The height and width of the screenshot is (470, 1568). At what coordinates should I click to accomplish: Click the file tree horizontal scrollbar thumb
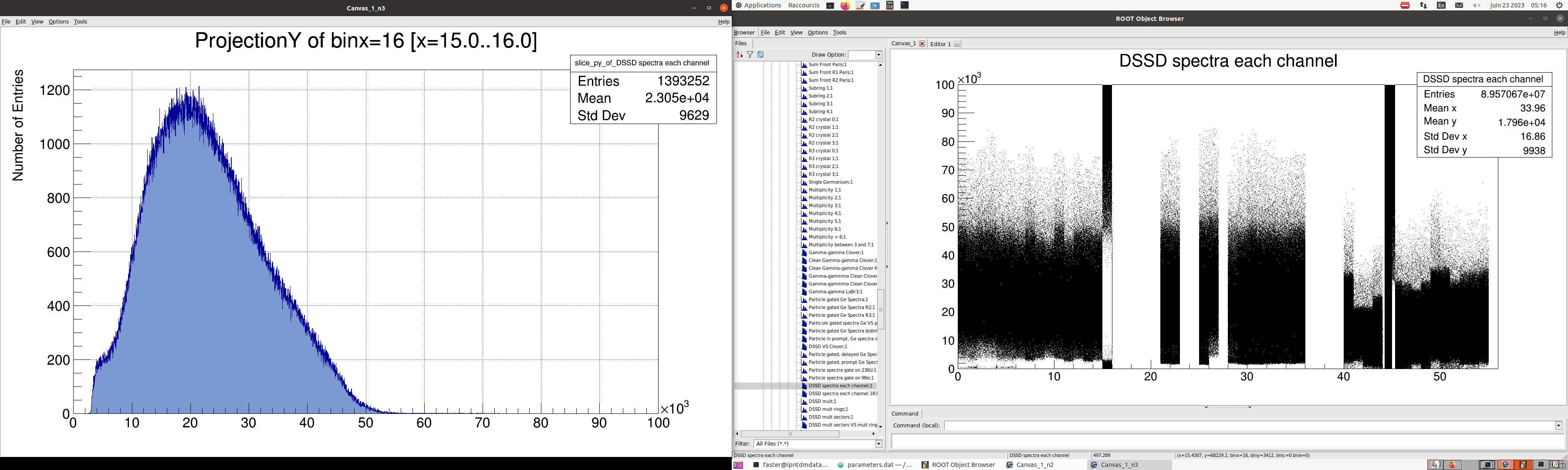(790, 434)
